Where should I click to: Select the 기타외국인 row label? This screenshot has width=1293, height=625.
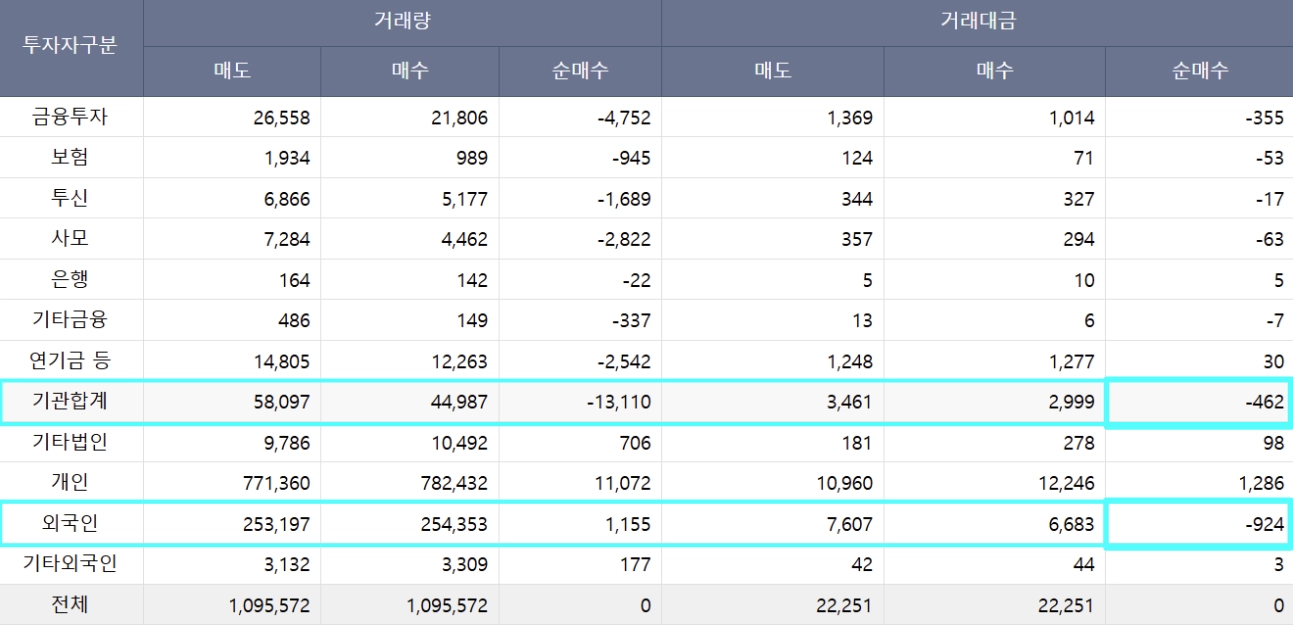tap(70, 564)
